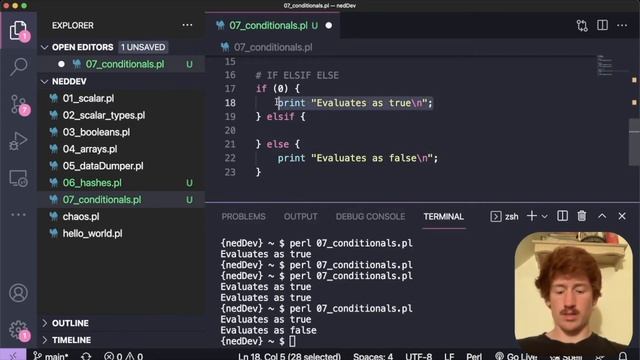Change UTF-8 file encoding

click(418, 356)
